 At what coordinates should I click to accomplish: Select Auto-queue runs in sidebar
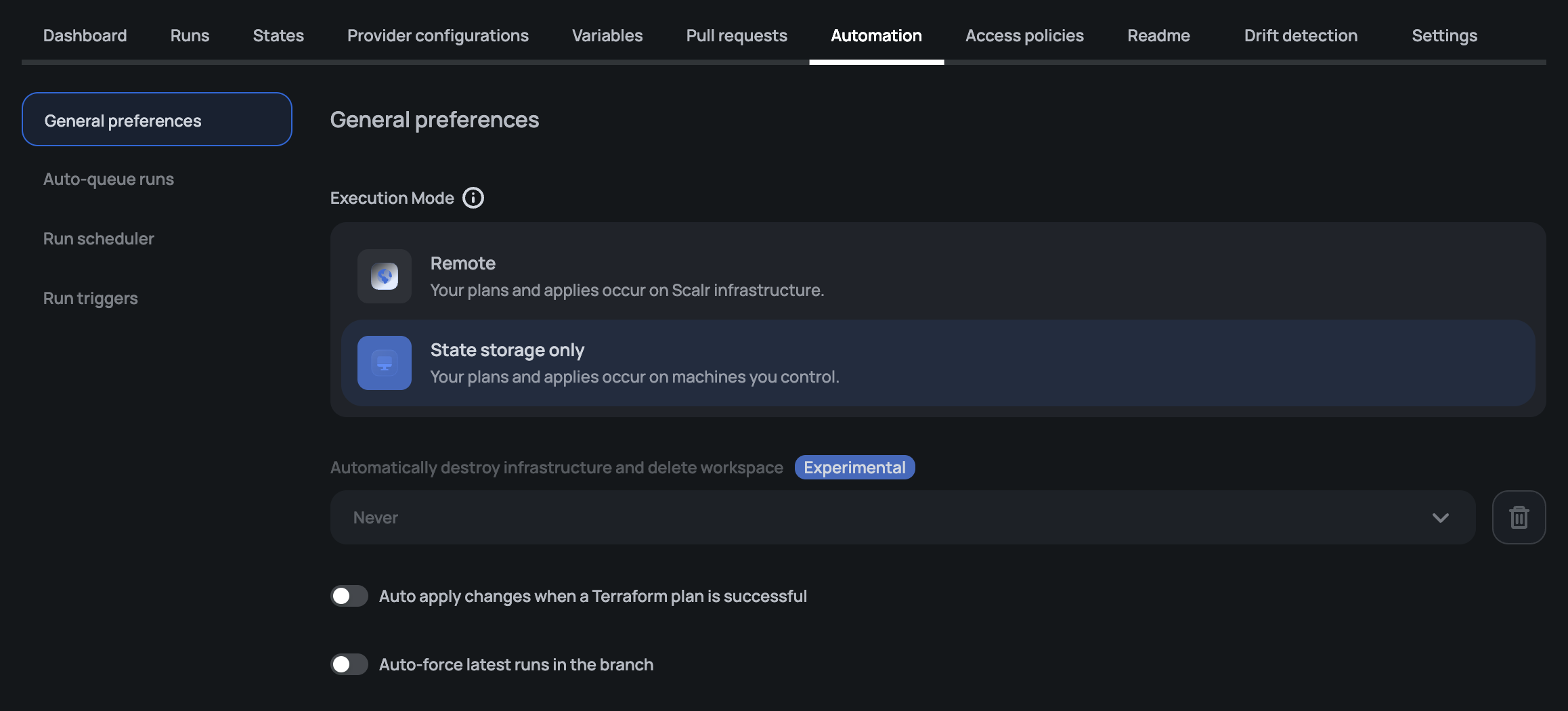point(108,179)
